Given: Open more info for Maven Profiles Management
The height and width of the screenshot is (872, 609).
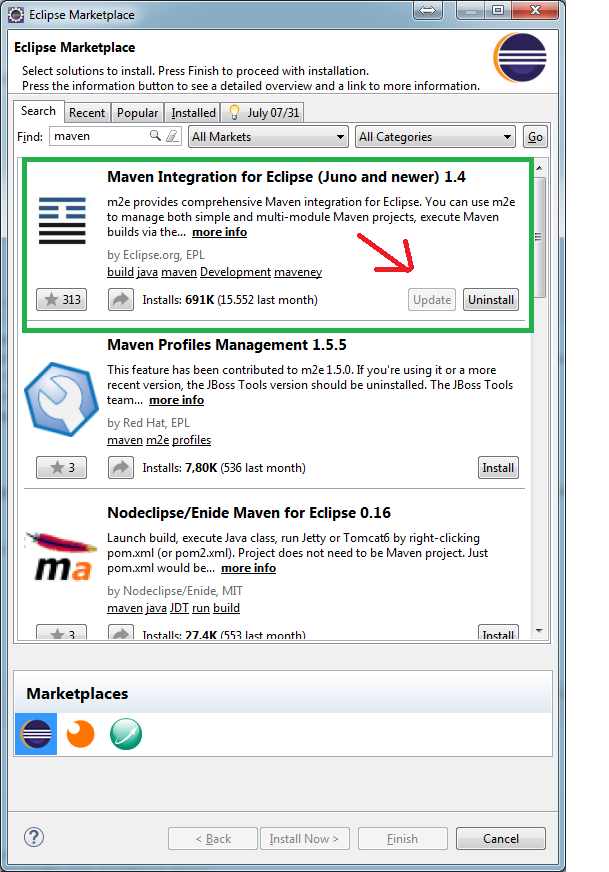Looking at the screenshot, I should click(x=176, y=400).
